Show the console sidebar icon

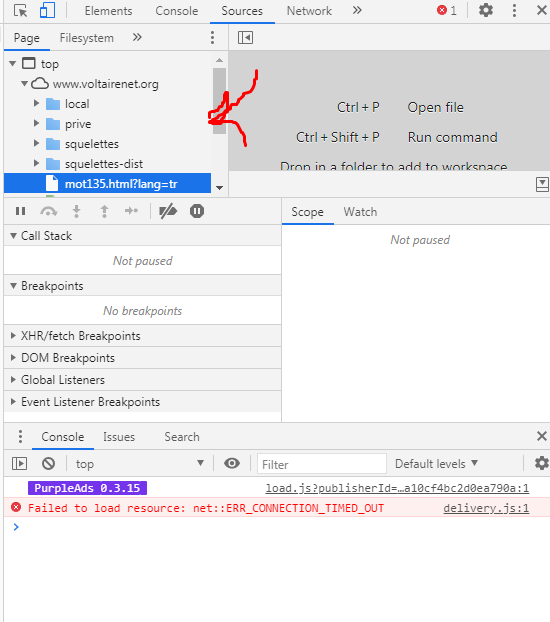pyautogui.click(x=19, y=463)
